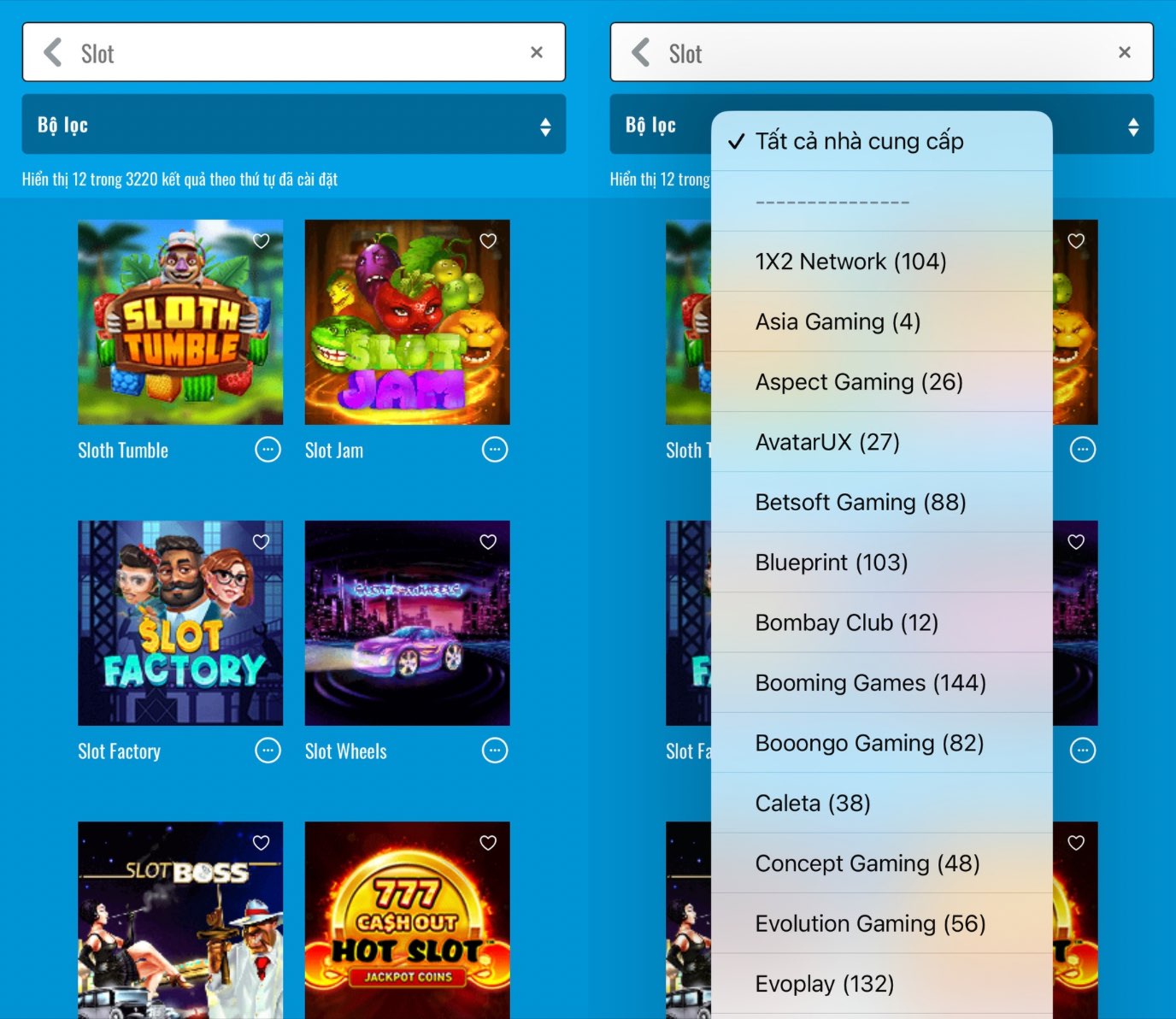This screenshot has height=1019, width=1176.
Task: Pick Booming Games (144) from the list
Action: [x=882, y=683]
